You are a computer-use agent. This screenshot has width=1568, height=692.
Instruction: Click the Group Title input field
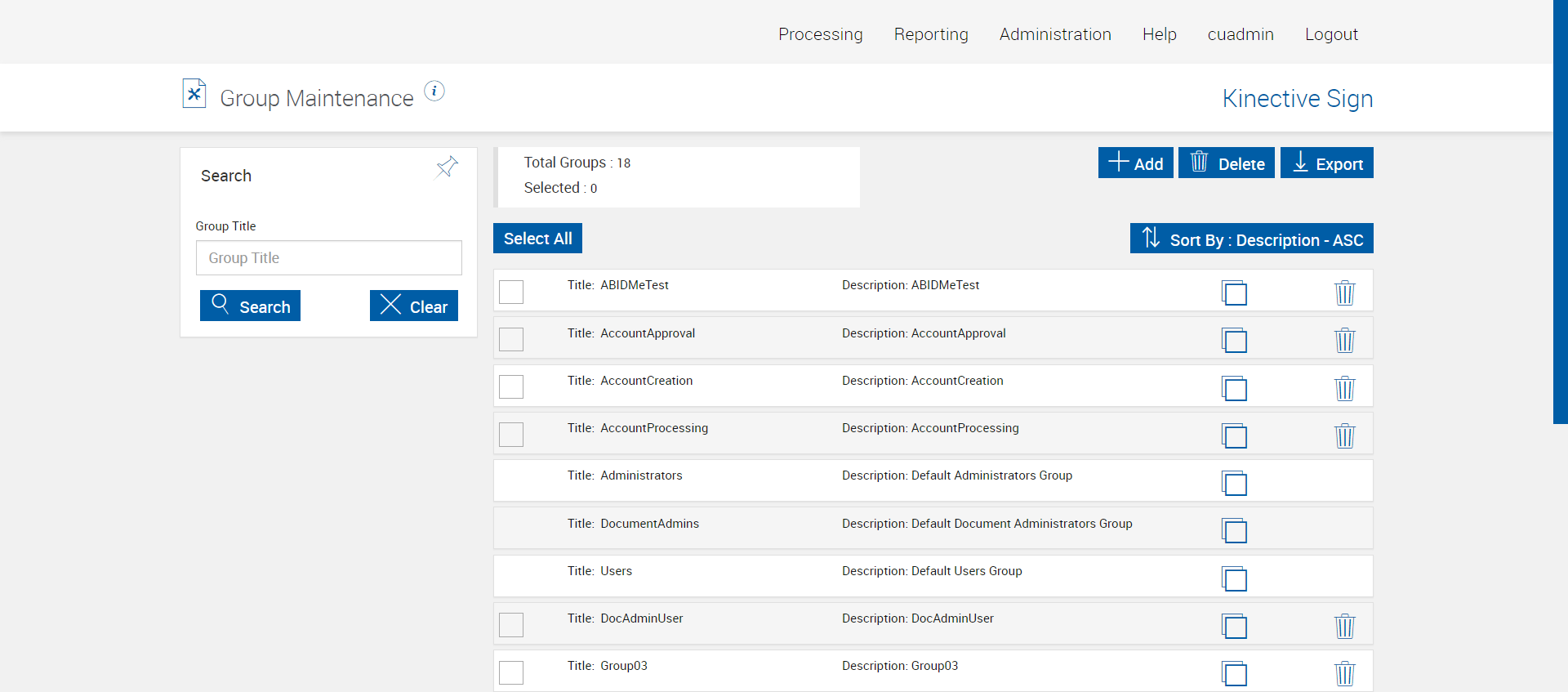tap(328, 258)
